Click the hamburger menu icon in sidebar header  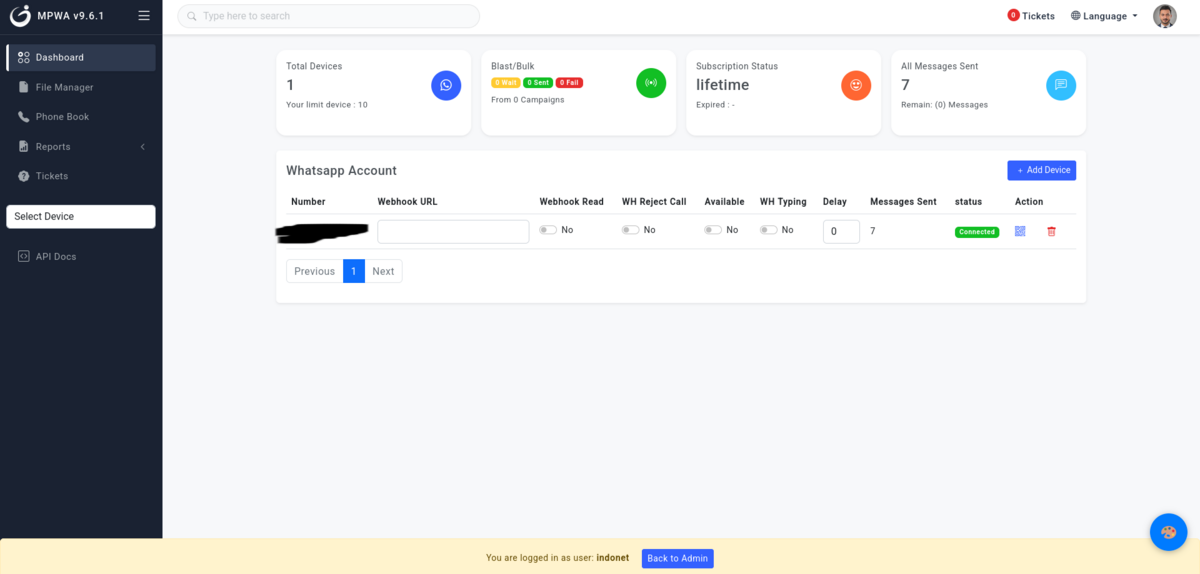point(144,16)
